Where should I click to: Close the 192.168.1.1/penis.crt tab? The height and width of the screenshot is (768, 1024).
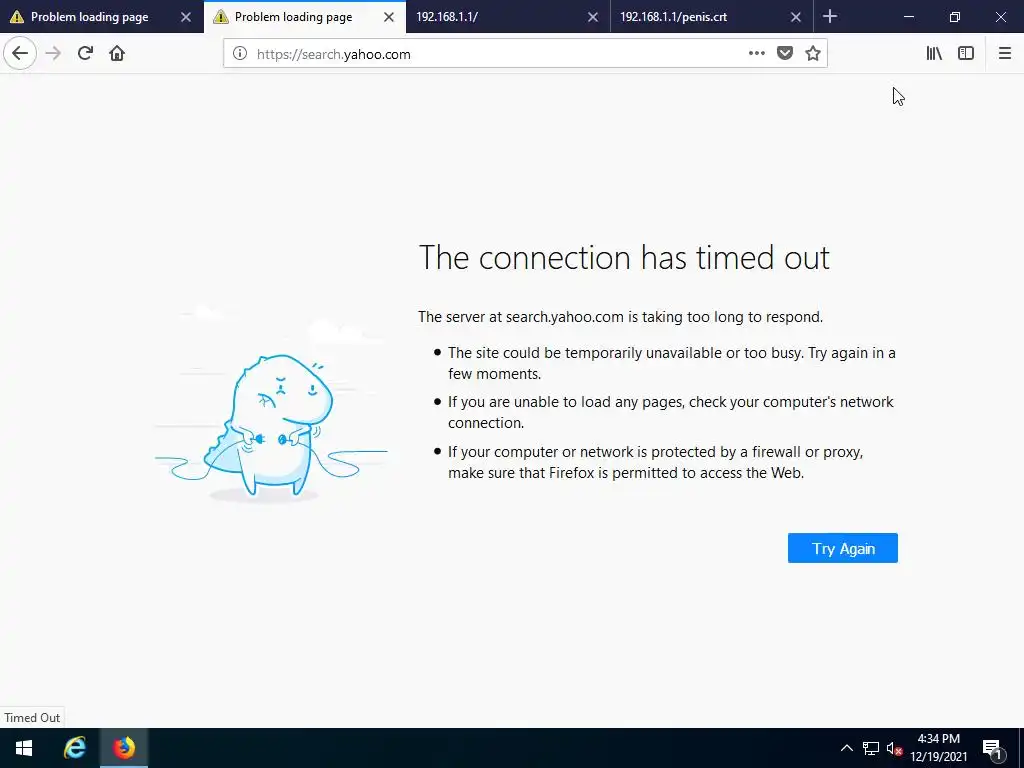796,17
